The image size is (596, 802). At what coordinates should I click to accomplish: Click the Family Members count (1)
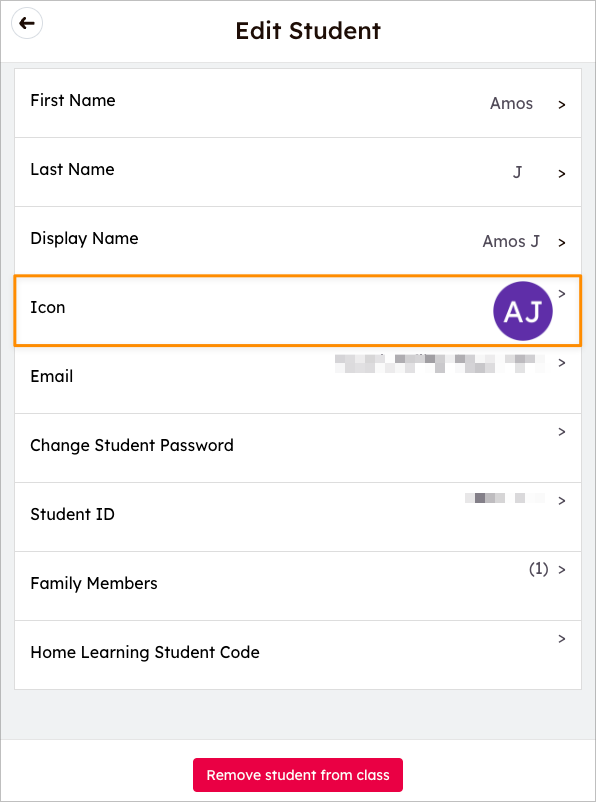(540, 568)
